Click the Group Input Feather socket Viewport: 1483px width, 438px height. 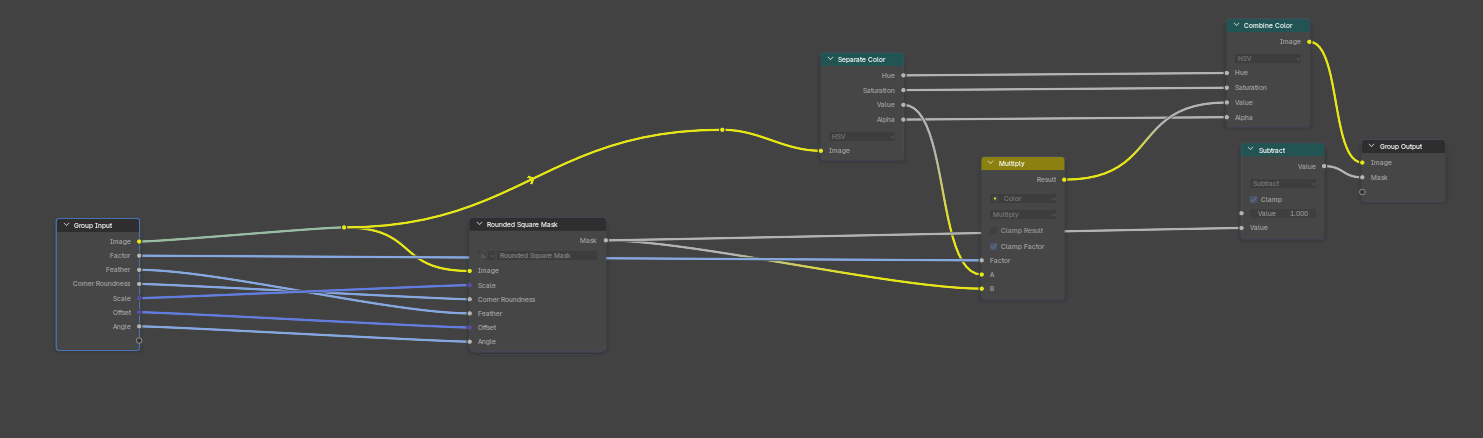click(x=139, y=269)
